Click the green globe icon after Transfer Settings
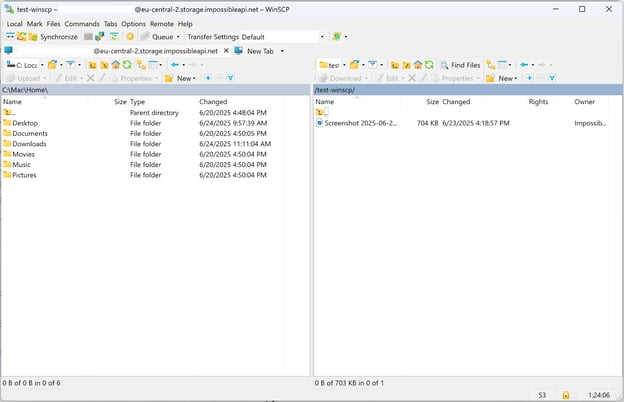 pos(337,37)
